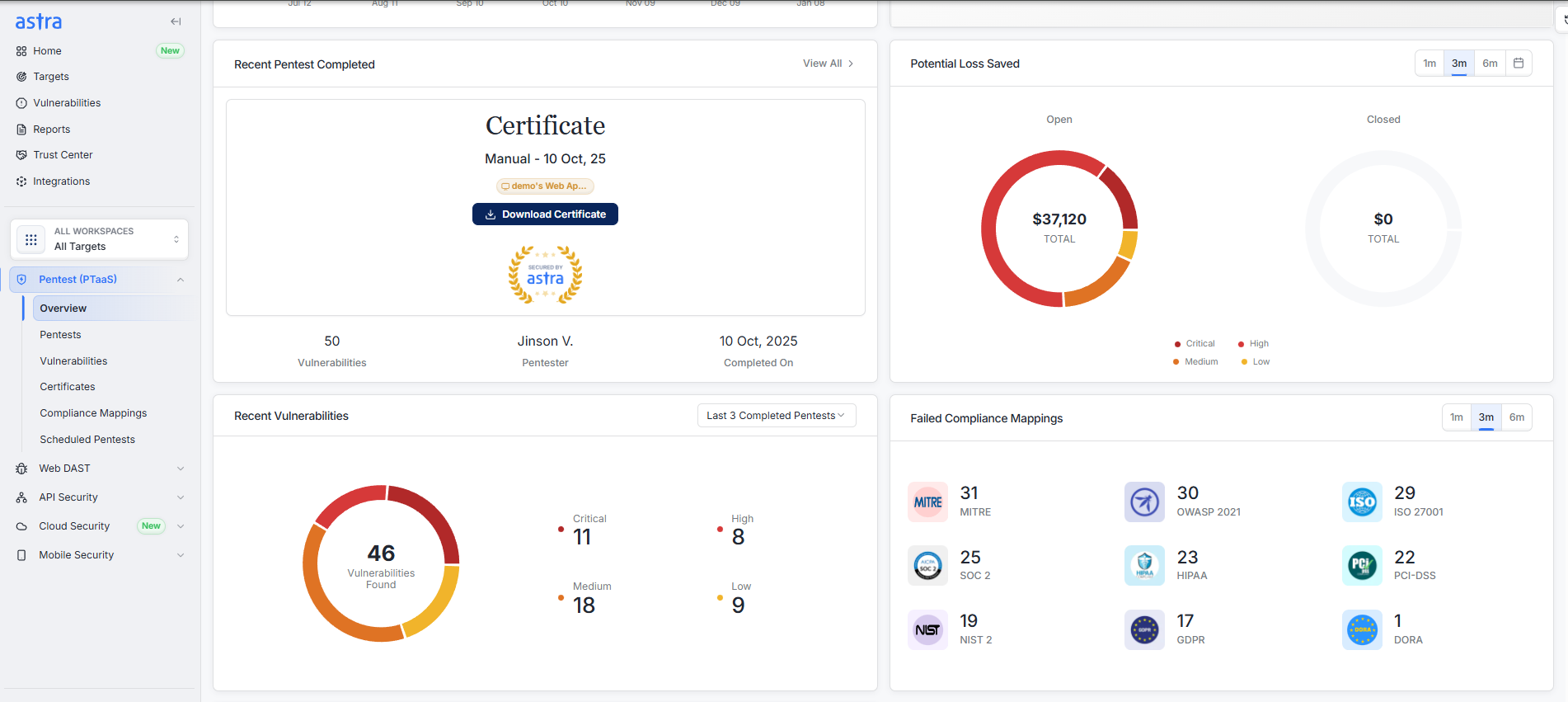Select 6m range in Failed Compliance Mappings
1568x702 pixels.
pyautogui.click(x=1517, y=417)
